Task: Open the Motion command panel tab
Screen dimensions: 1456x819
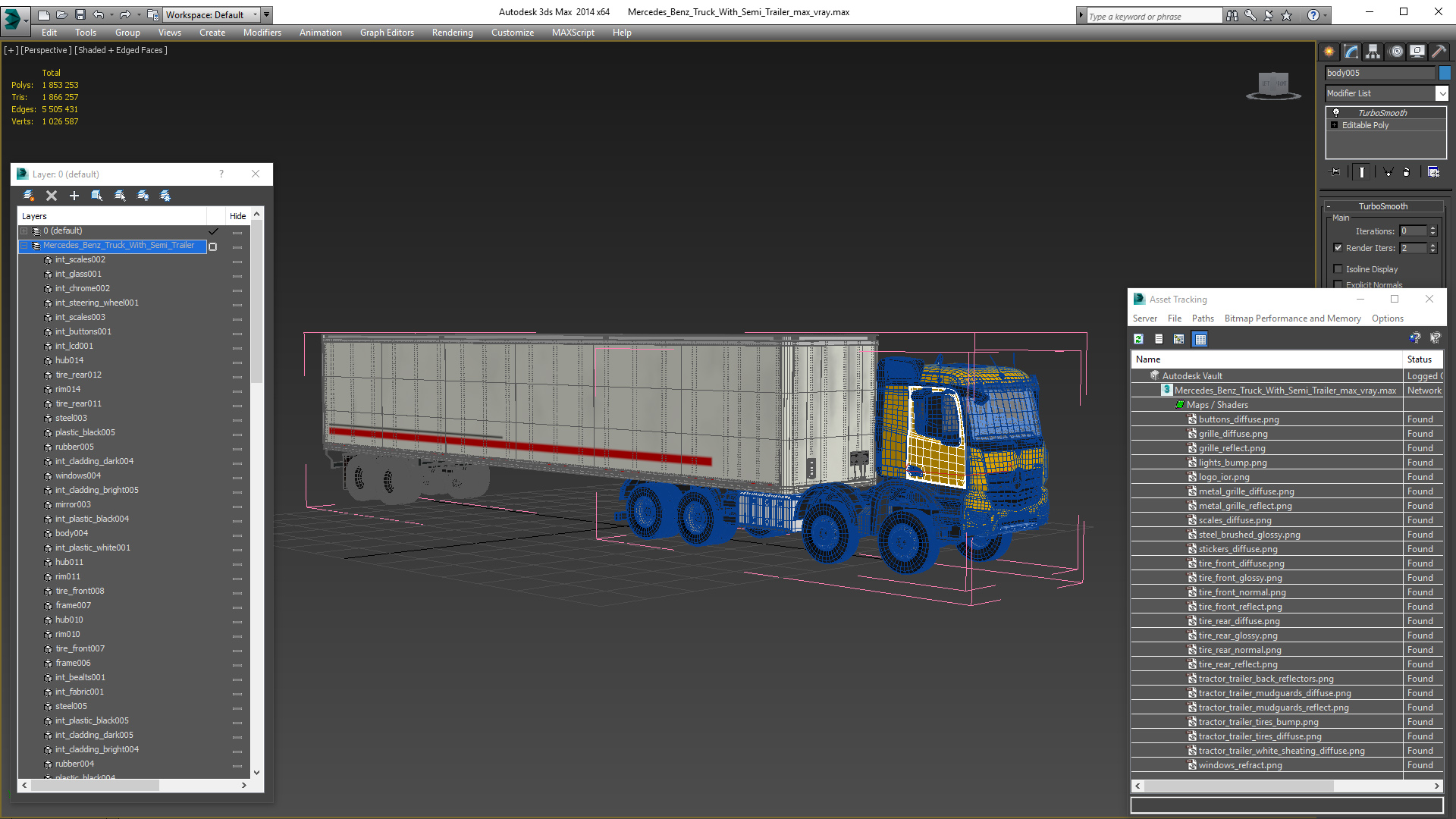Action: click(x=1396, y=52)
